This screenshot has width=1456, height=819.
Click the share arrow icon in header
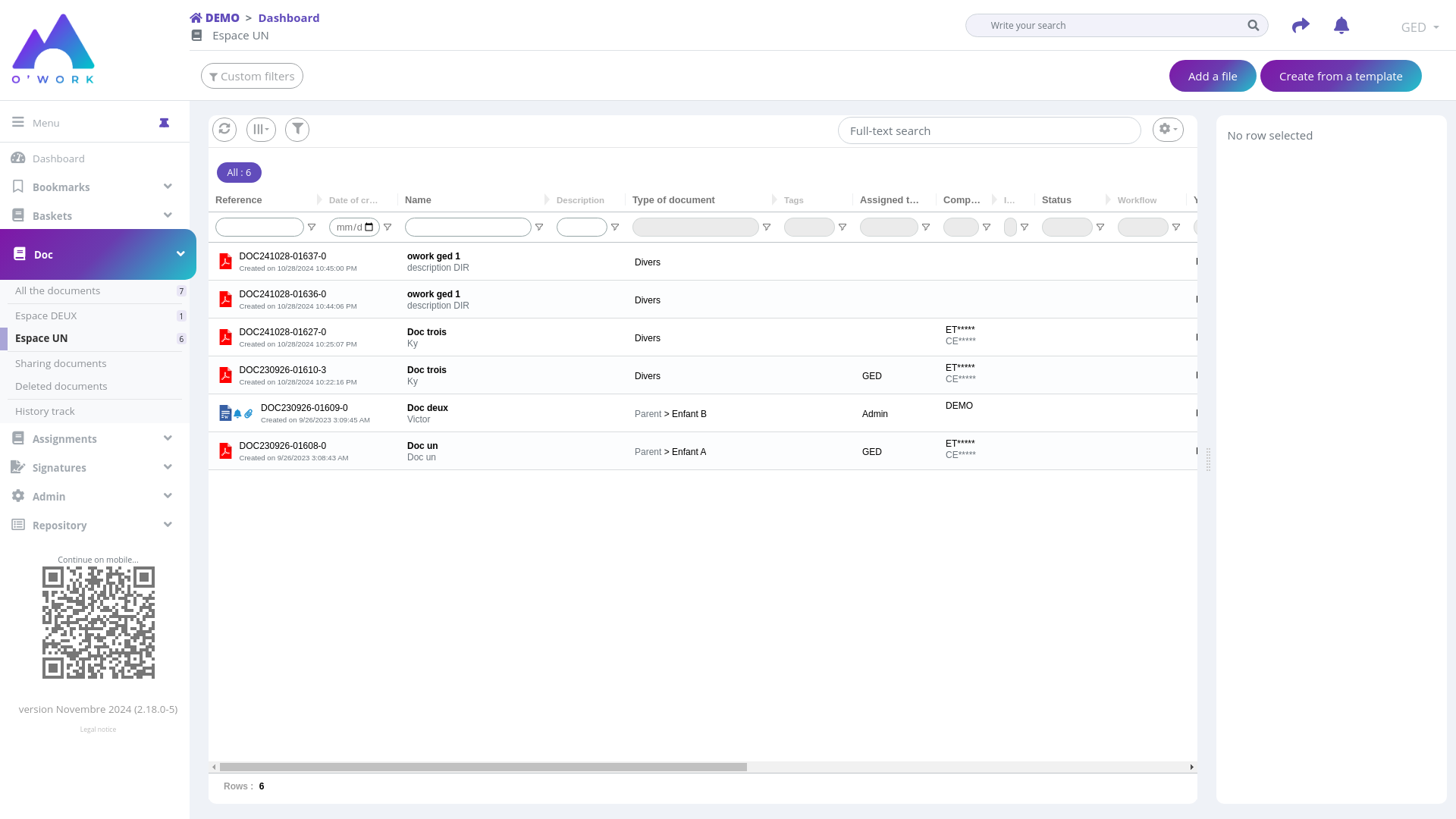tap(1301, 26)
